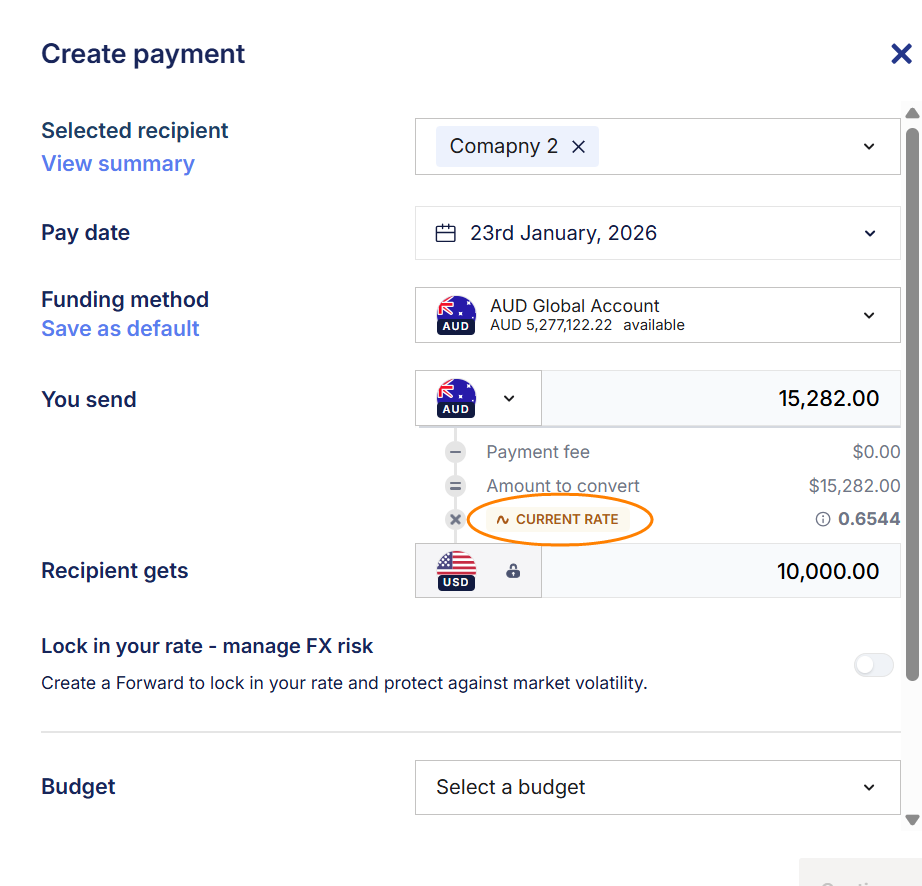Toggle Lock in your rate switch

(873, 665)
